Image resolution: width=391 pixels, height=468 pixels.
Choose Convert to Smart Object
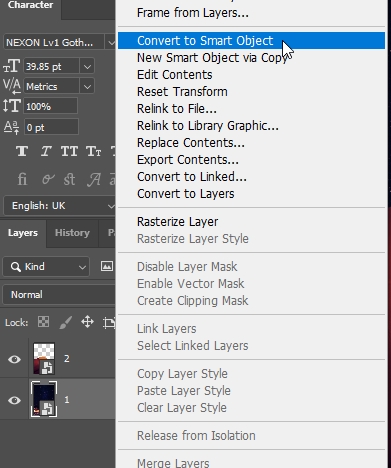[251, 41]
